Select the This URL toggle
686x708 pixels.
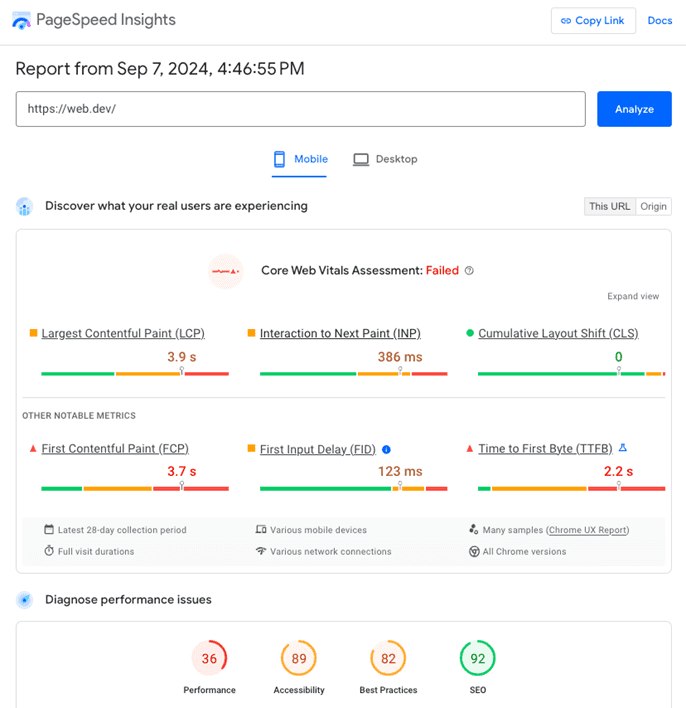click(x=609, y=206)
